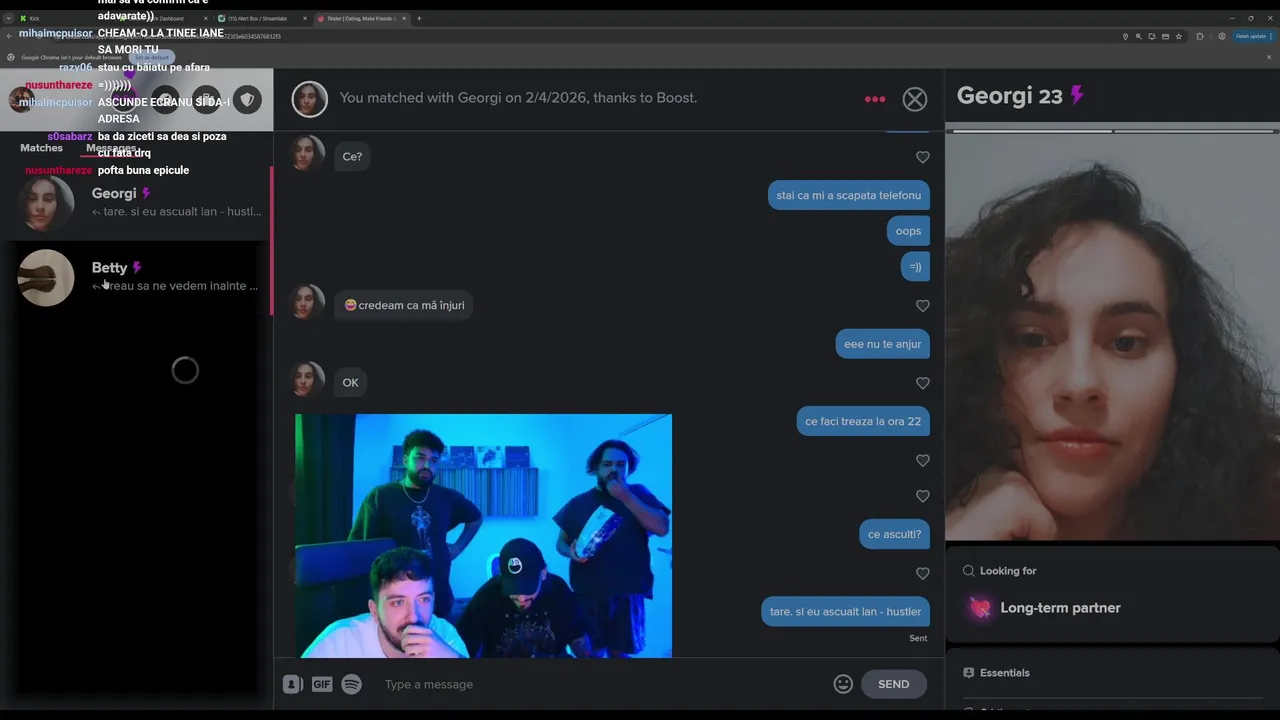
Task: Open the shared group photo in chat
Action: coord(483,536)
